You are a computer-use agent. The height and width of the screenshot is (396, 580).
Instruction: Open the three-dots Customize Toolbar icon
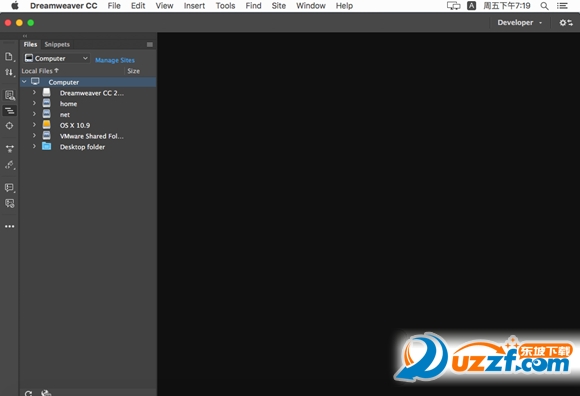coord(10,226)
